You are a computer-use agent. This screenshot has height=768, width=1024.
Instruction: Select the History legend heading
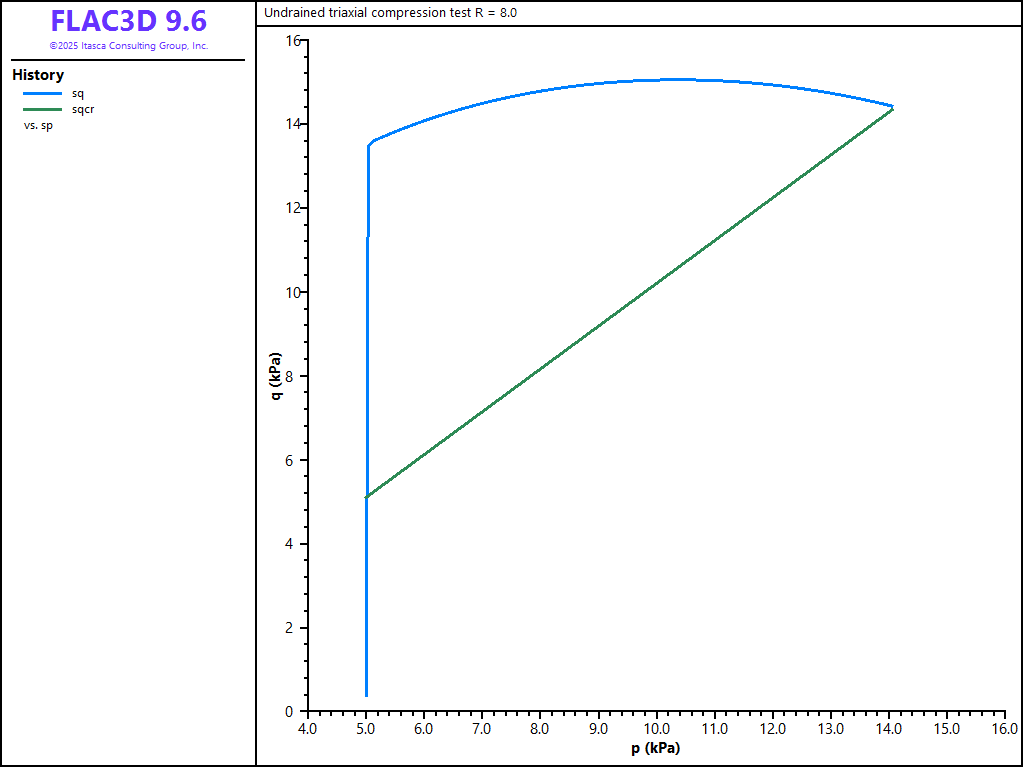[x=38, y=75]
